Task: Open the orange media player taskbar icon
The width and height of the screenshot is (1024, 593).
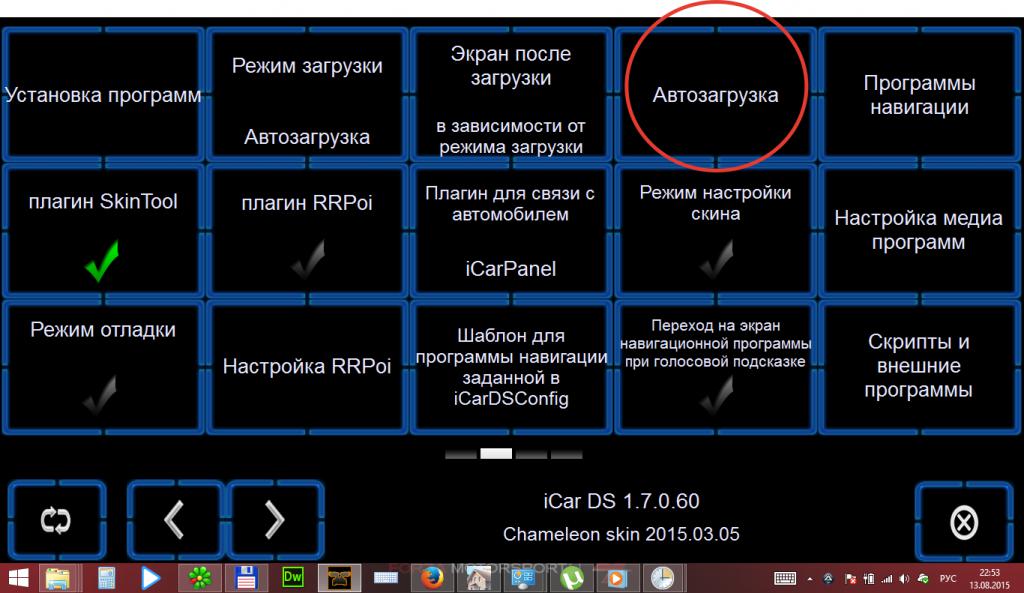Action: (x=616, y=578)
